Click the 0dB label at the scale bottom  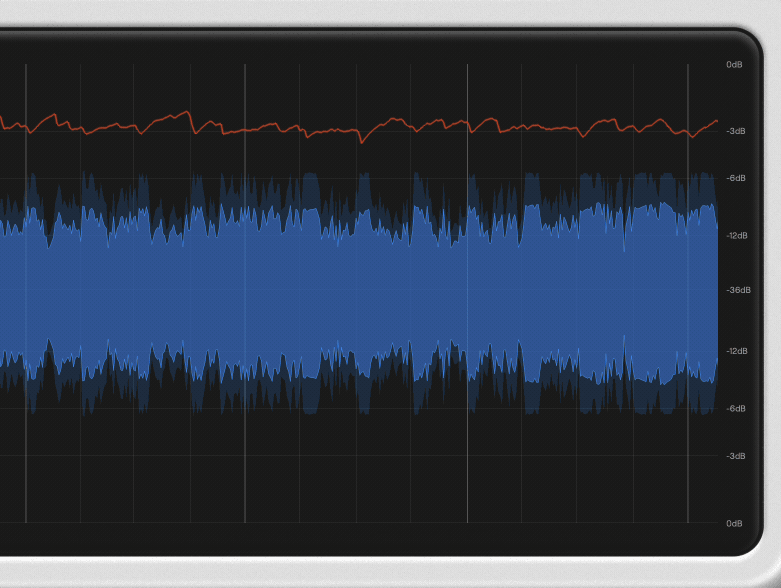click(734, 523)
